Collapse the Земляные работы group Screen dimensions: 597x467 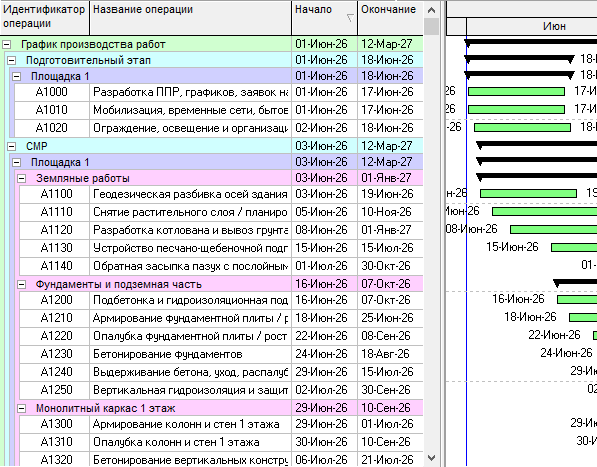[x=22, y=179]
